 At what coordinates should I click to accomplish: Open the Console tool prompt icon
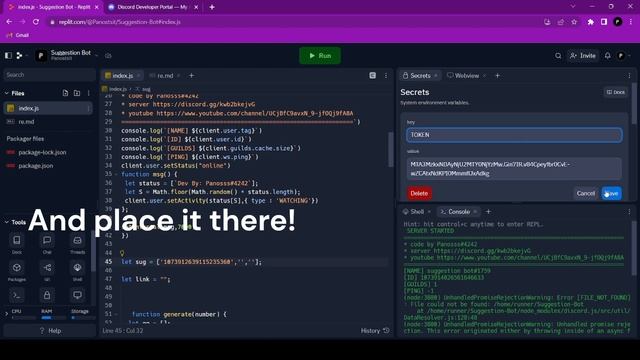(17, 295)
